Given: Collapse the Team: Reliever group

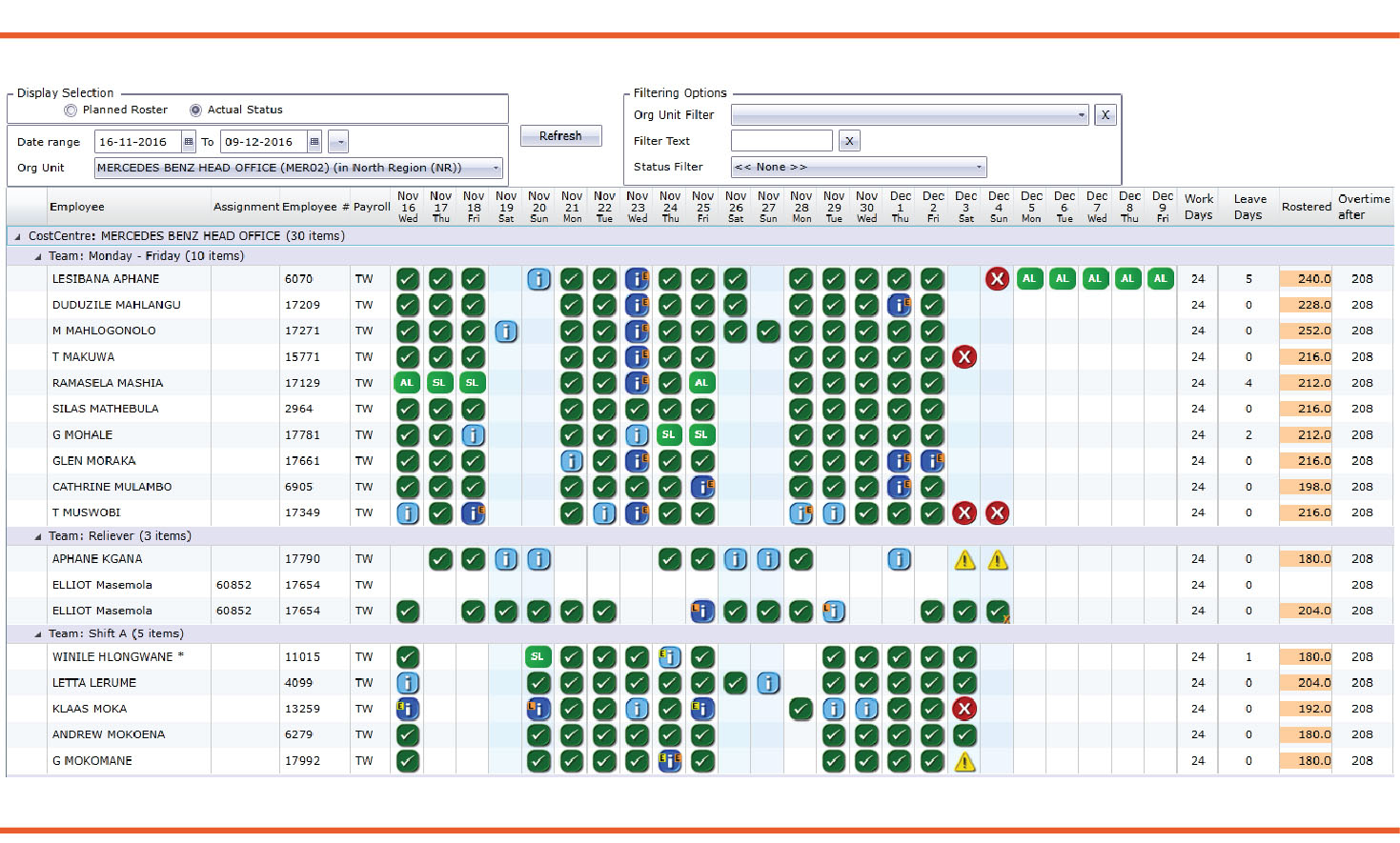Looking at the screenshot, I should pyautogui.click(x=38, y=536).
